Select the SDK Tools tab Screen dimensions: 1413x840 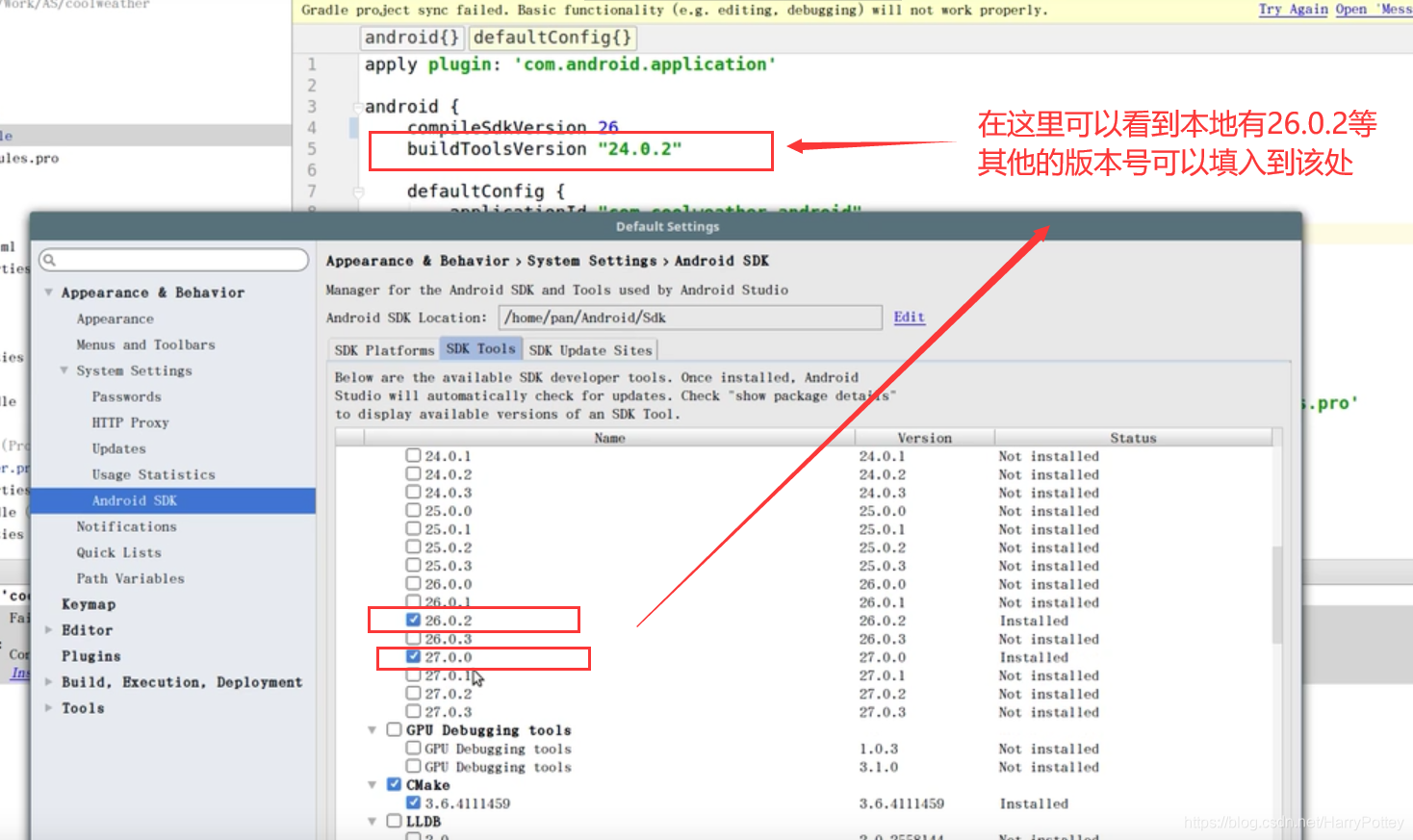481,348
